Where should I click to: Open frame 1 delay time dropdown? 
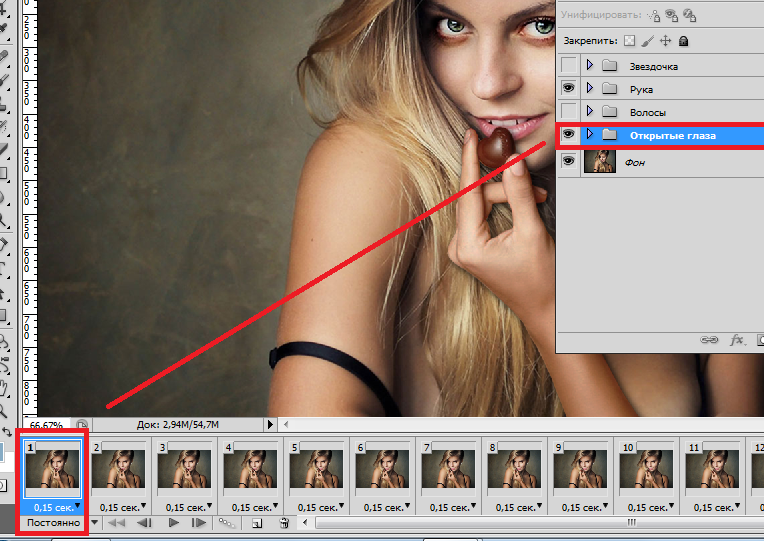click(x=77, y=507)
